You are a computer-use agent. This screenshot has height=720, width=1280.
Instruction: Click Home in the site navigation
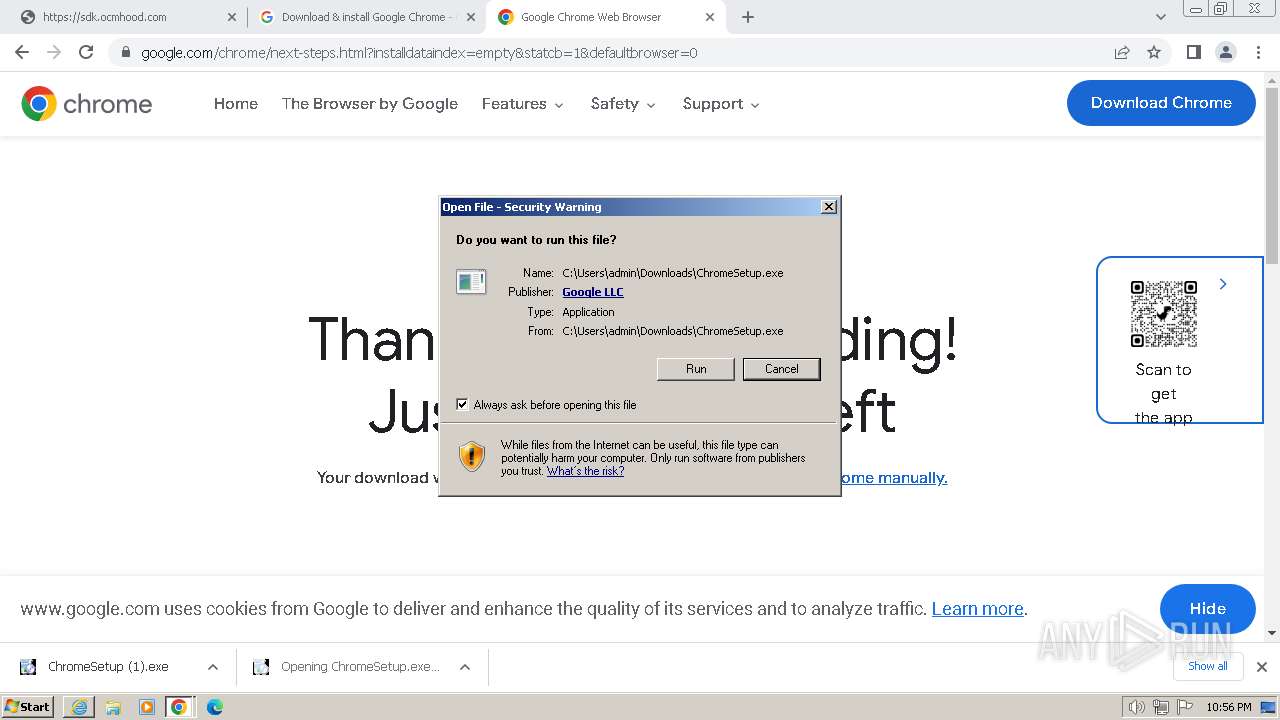[x=236, y=104]
